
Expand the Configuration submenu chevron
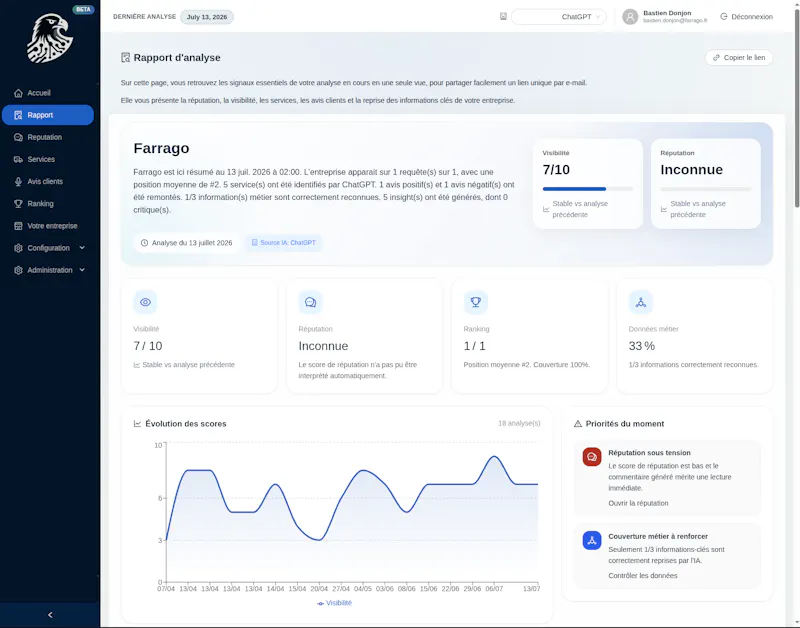82,247
